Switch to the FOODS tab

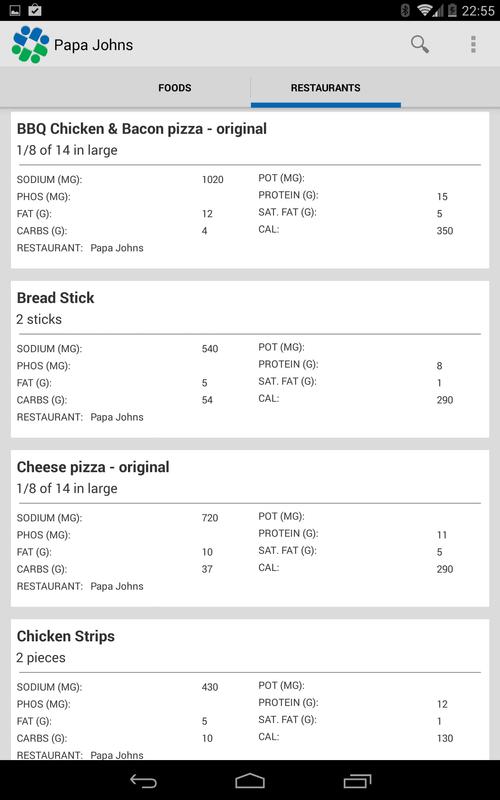[x=175, y=88]
